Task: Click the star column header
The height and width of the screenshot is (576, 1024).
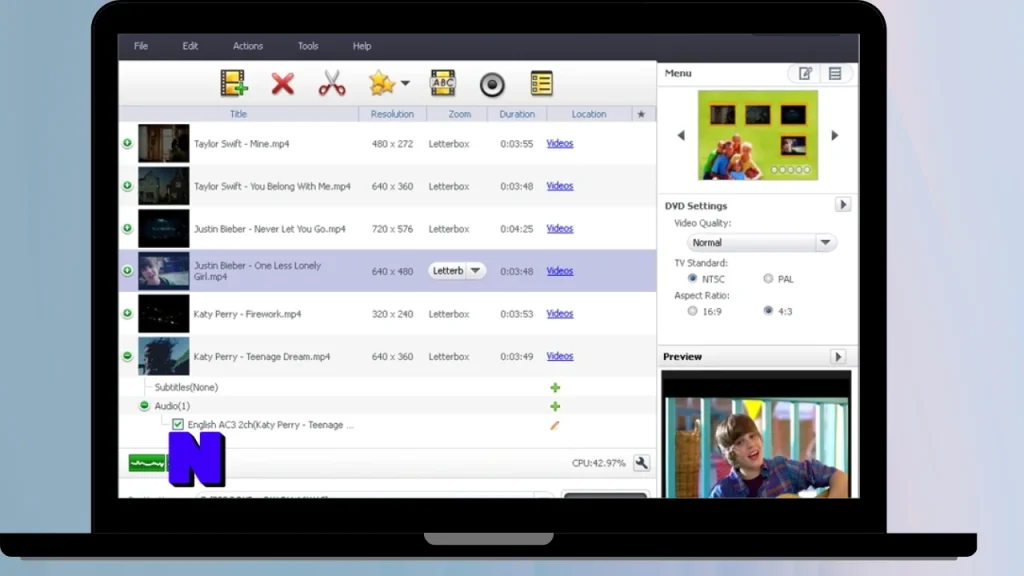Action: (x=641, y=114)
